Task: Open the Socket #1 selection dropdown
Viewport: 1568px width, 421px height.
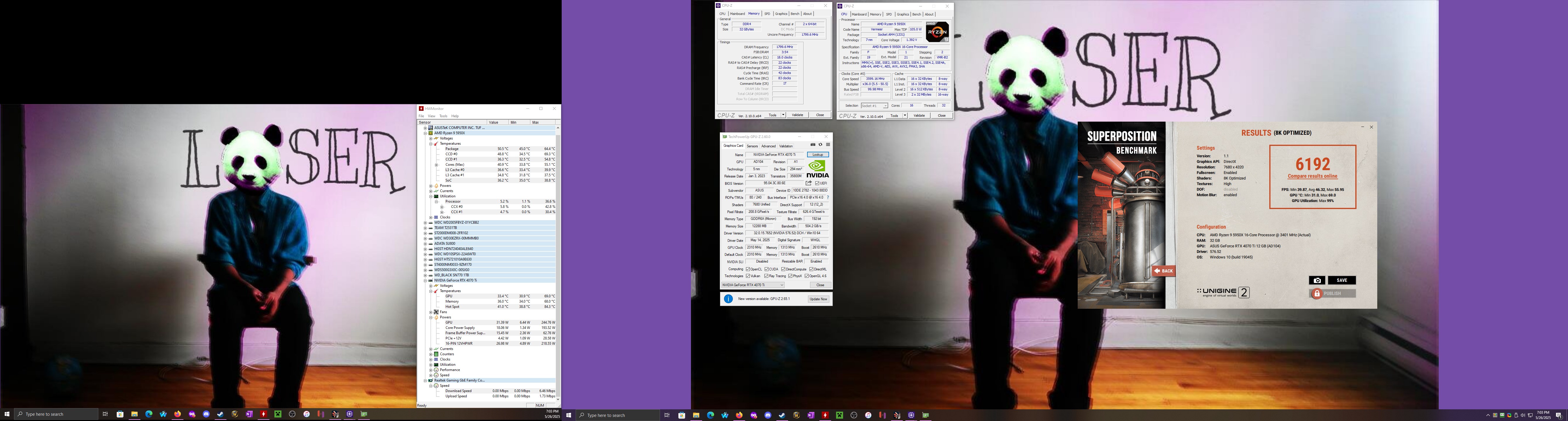Action: 875,106
